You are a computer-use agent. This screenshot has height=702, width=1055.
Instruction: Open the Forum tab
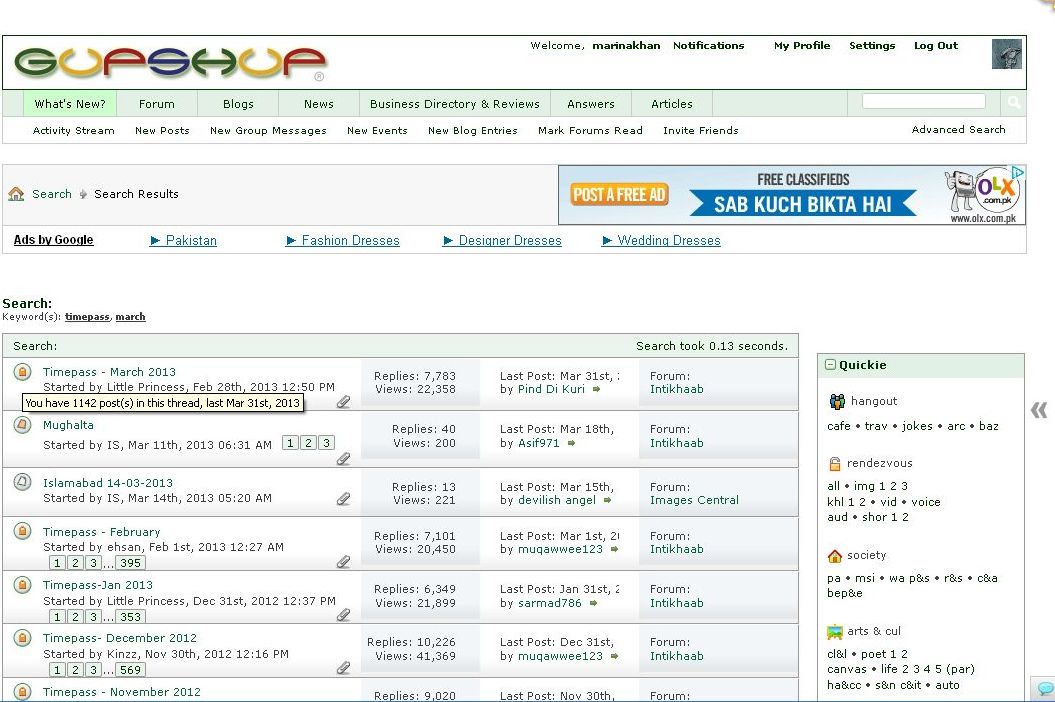tap(156, 104)
